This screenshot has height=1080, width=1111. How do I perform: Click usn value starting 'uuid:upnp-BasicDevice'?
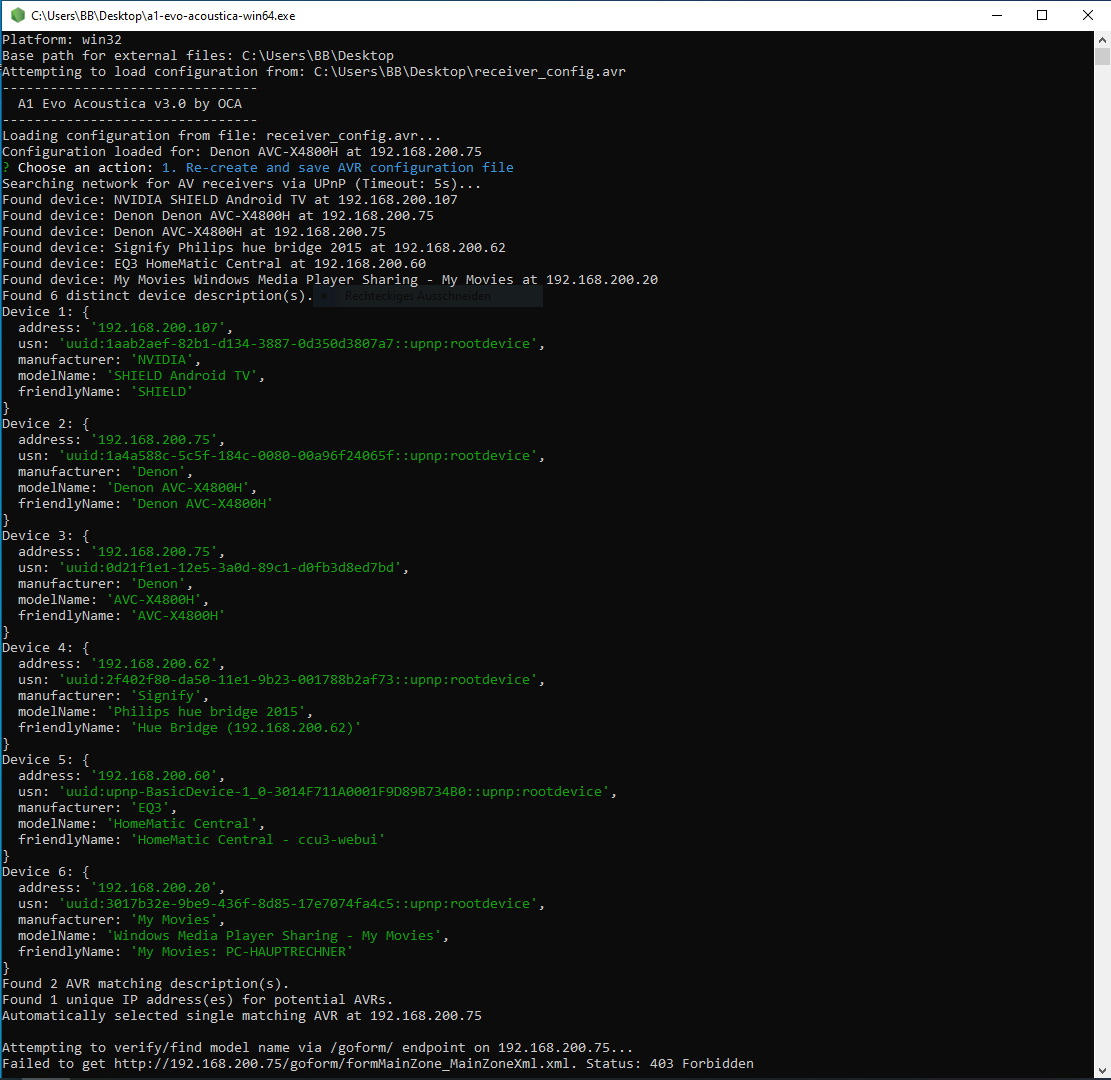click(x=334, y=792)
